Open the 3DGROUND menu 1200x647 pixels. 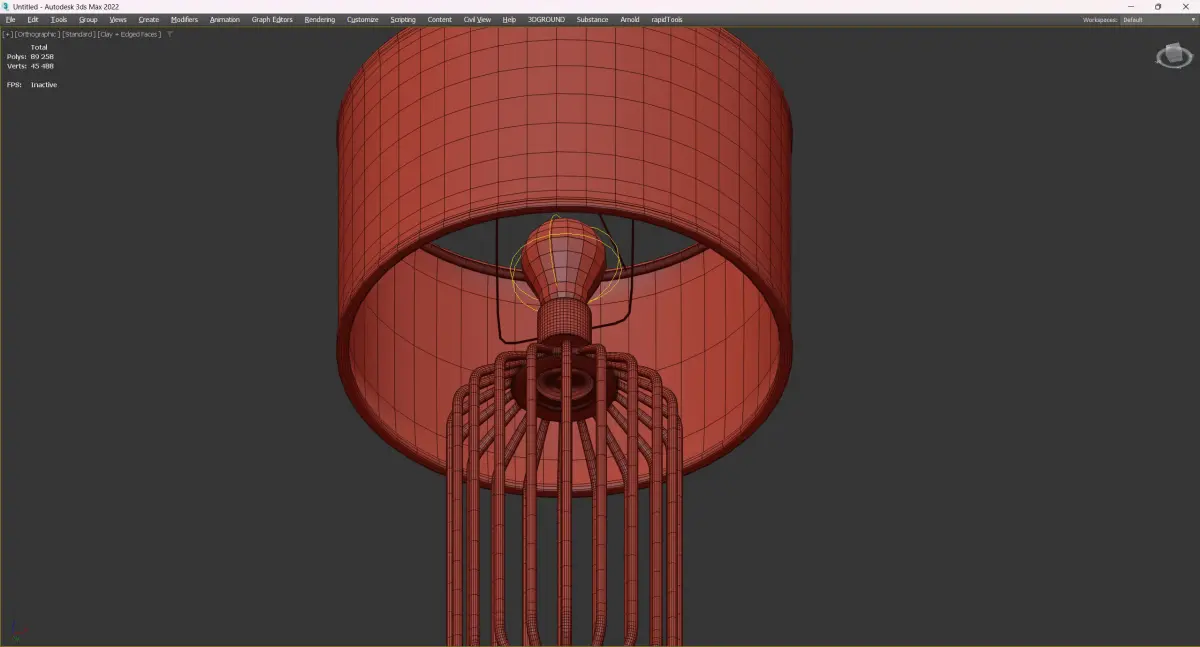[547, 19]
